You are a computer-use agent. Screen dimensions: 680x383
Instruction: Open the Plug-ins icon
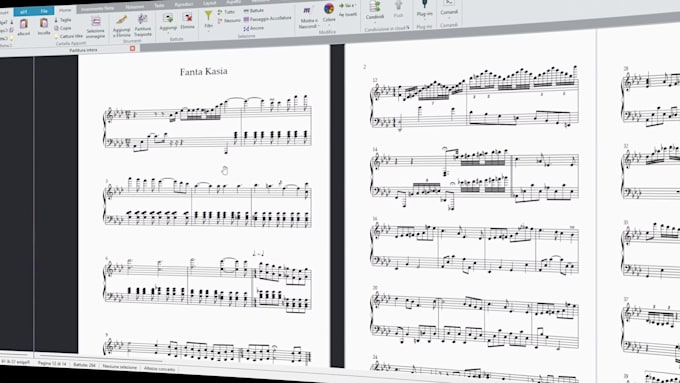(424, 5)
